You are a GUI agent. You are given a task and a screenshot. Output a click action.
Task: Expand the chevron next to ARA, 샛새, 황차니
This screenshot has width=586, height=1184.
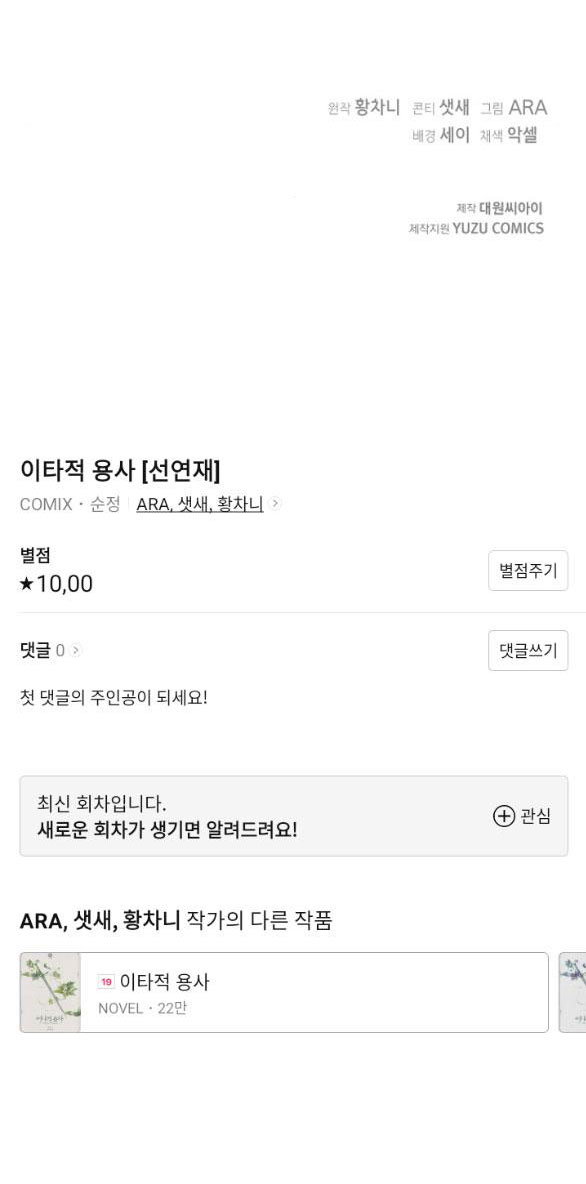[278, 505]
